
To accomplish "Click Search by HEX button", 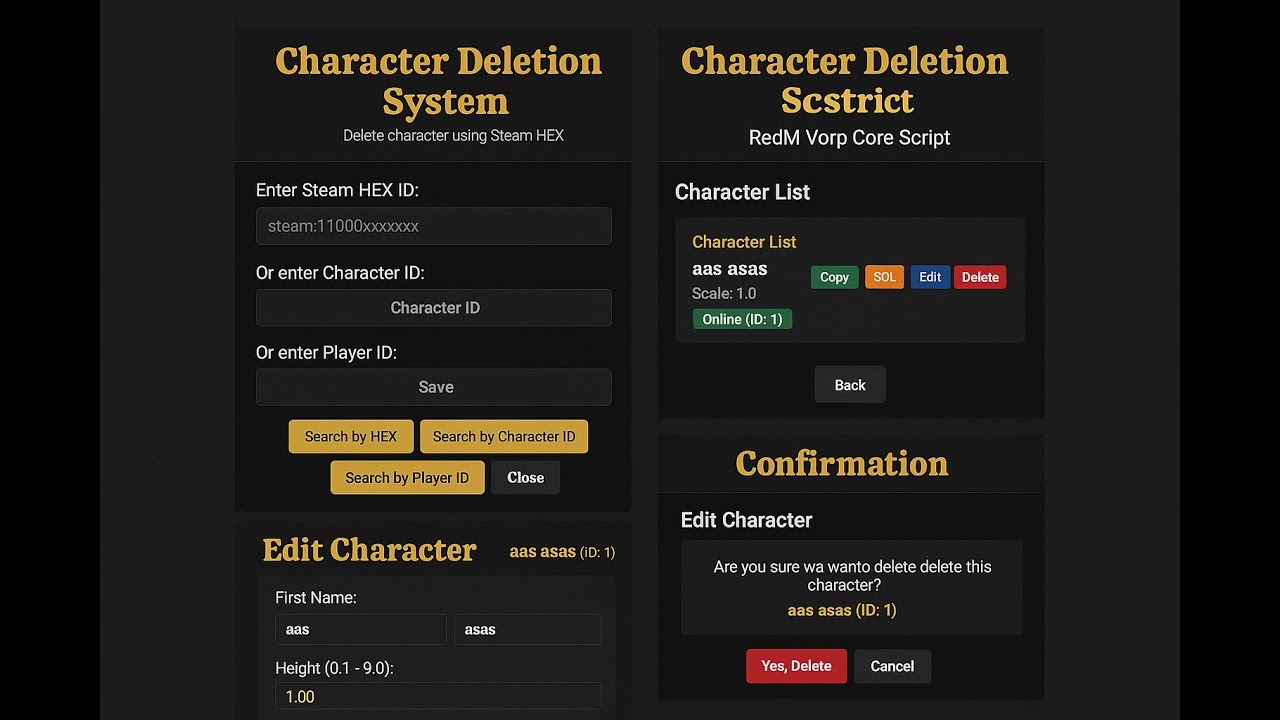I will 351,436.
